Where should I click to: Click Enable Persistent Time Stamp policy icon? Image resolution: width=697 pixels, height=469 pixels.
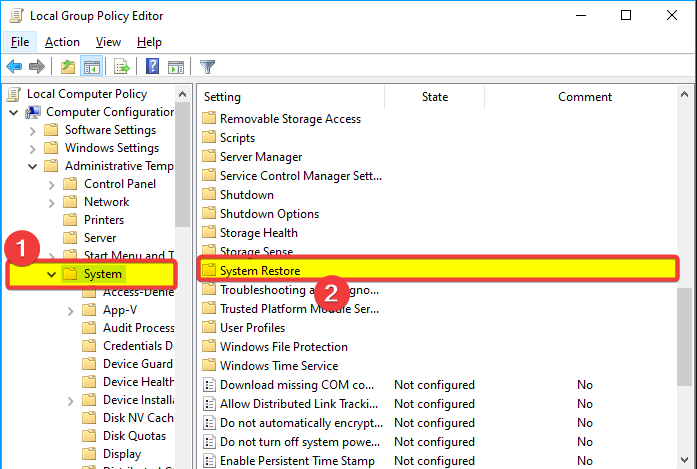click(209, 461)
